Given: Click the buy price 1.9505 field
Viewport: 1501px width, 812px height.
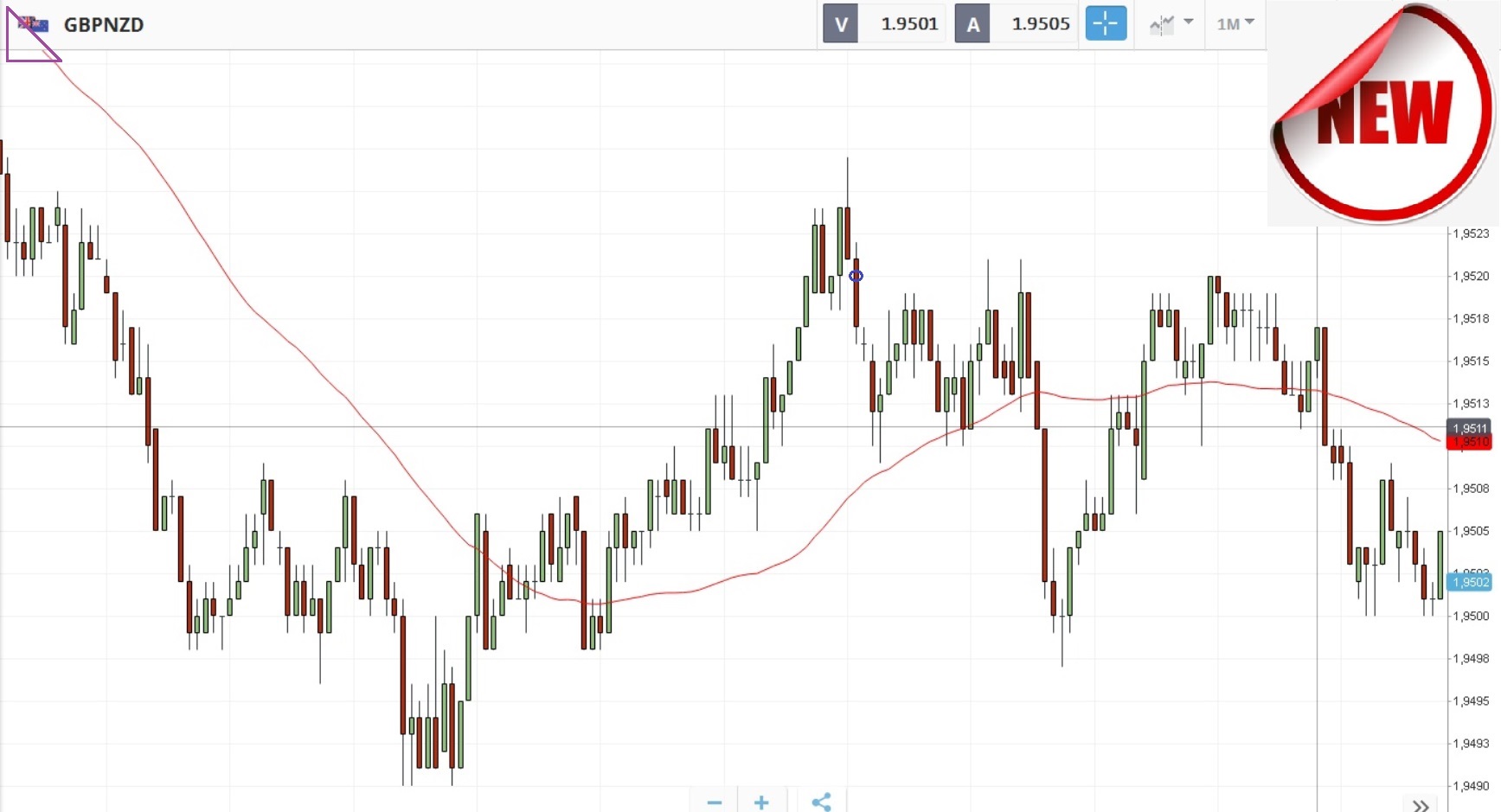Looking at the screenshot, I should tap(1041, 24).
